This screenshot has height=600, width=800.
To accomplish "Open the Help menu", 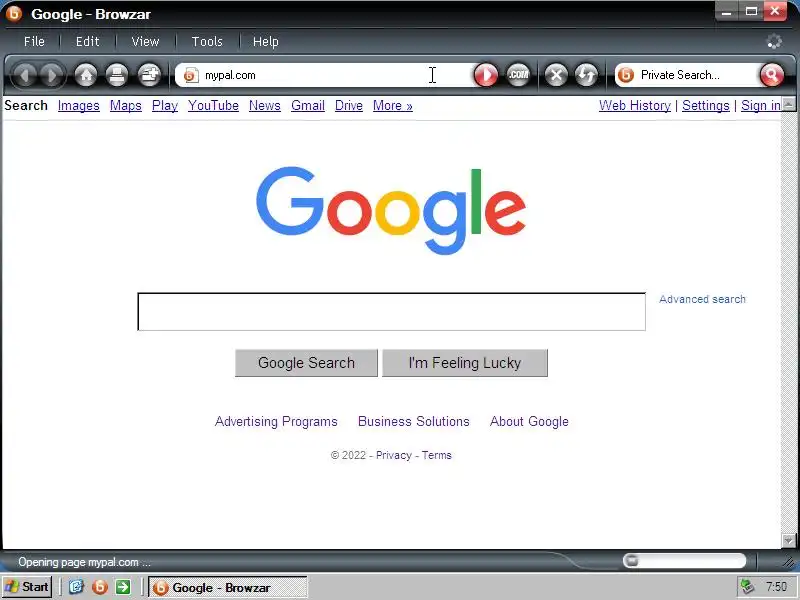I will tap(266, 41).
